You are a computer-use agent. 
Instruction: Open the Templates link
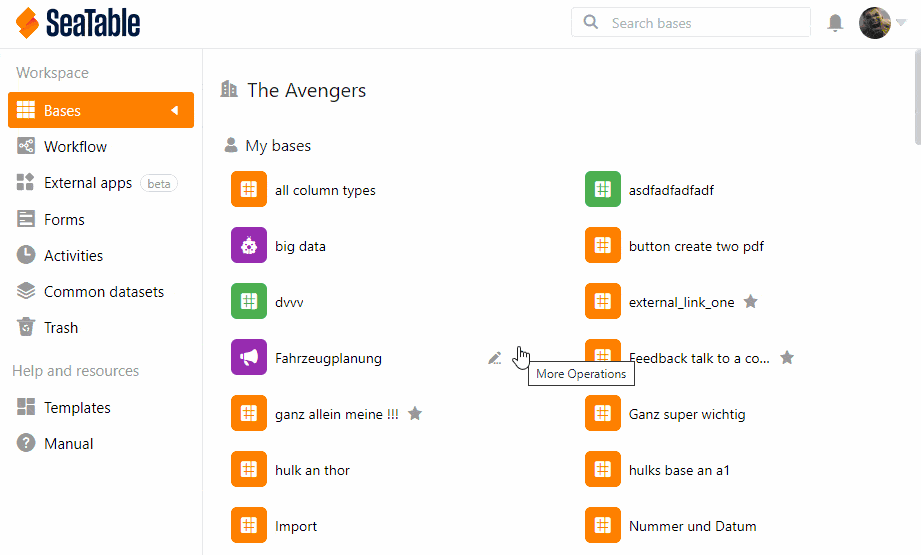(x=77, y=408)
